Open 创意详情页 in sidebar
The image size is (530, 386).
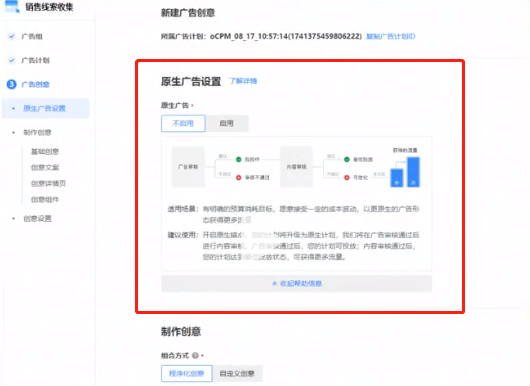coord(48,184)
